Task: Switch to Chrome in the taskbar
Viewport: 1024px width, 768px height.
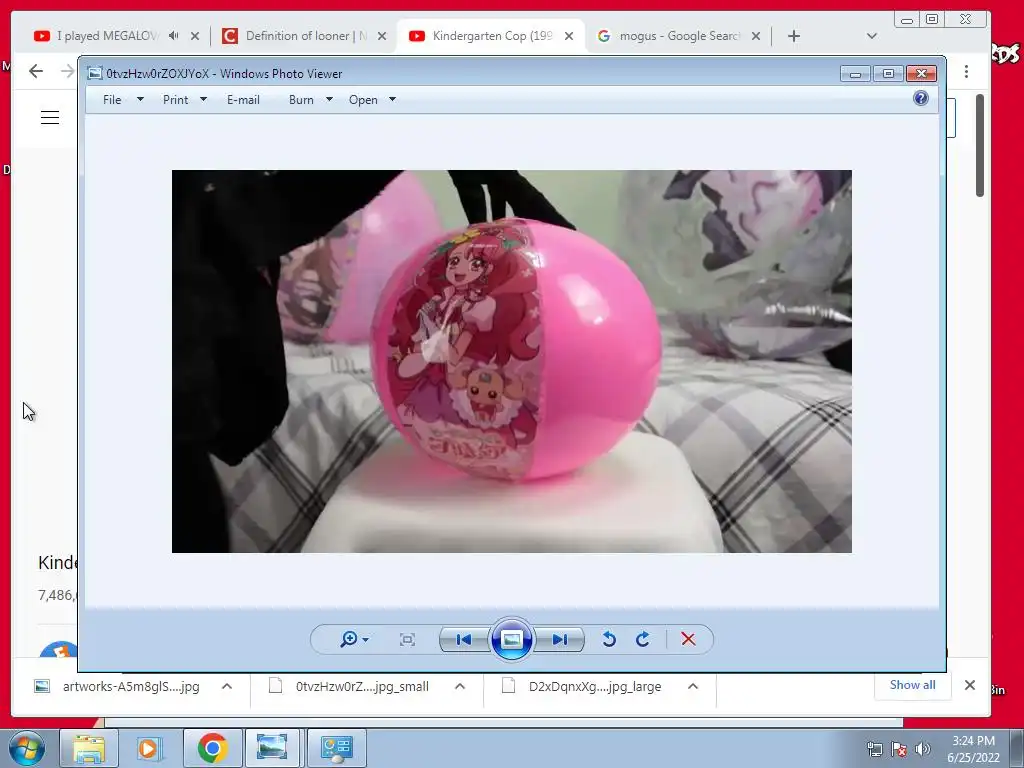Action: click(x=212, y=748)
